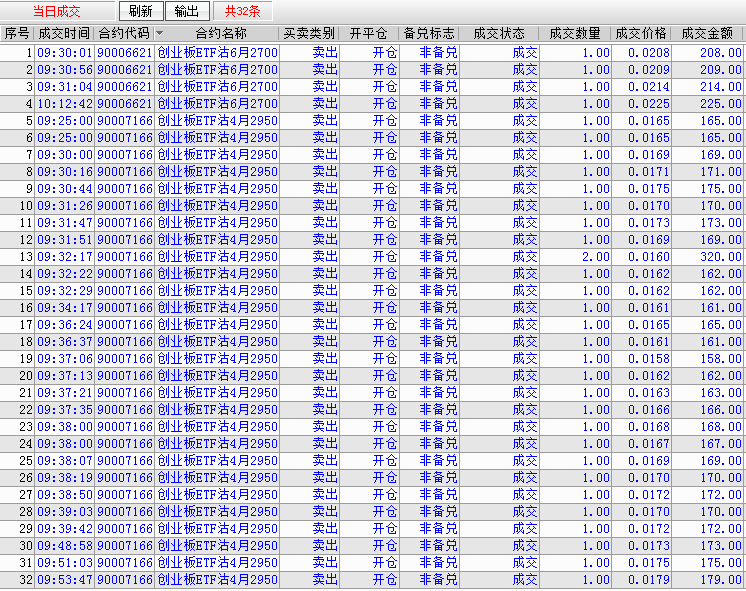Sort by 成交时间 column header
The width and height of the screenshot is (746, 591).
(x=63, y=34)
